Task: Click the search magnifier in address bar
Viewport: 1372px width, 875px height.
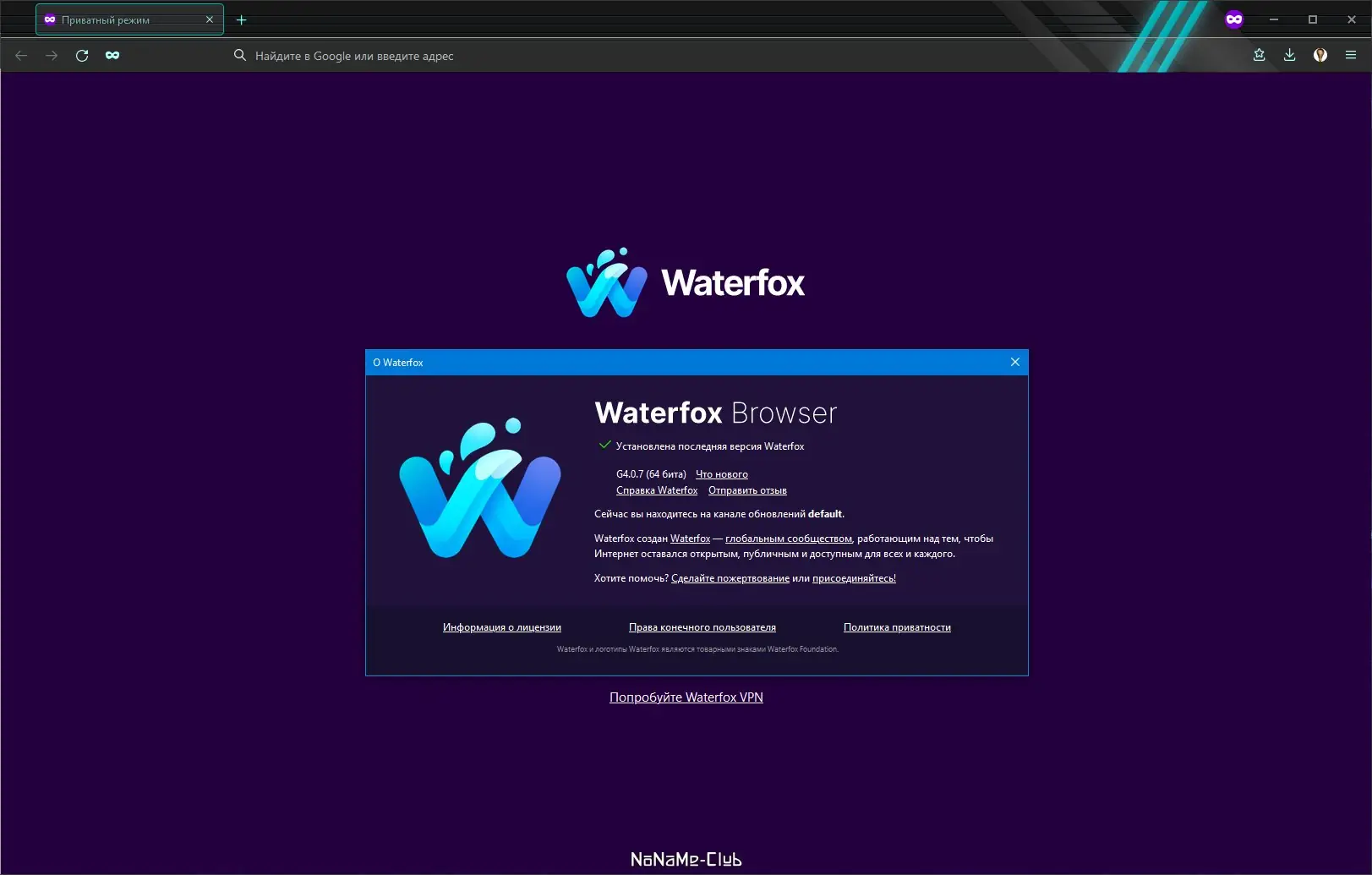Action: tap(240, 56)
